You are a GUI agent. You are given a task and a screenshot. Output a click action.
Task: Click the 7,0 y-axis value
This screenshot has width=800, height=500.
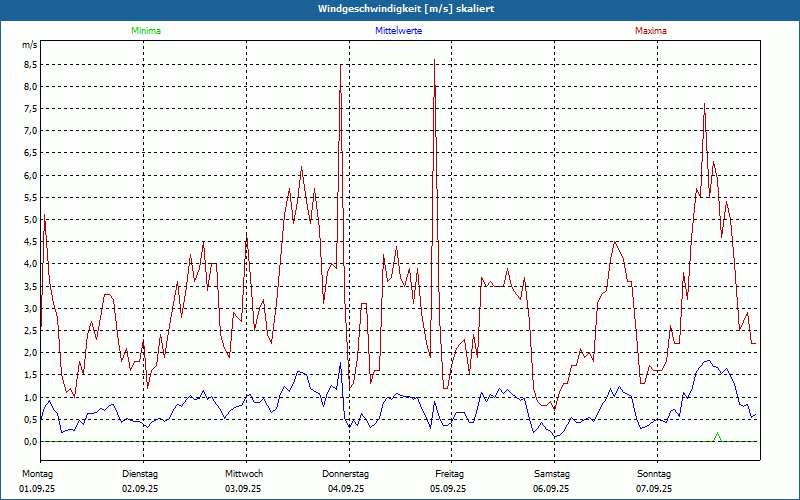click(31, 131)
